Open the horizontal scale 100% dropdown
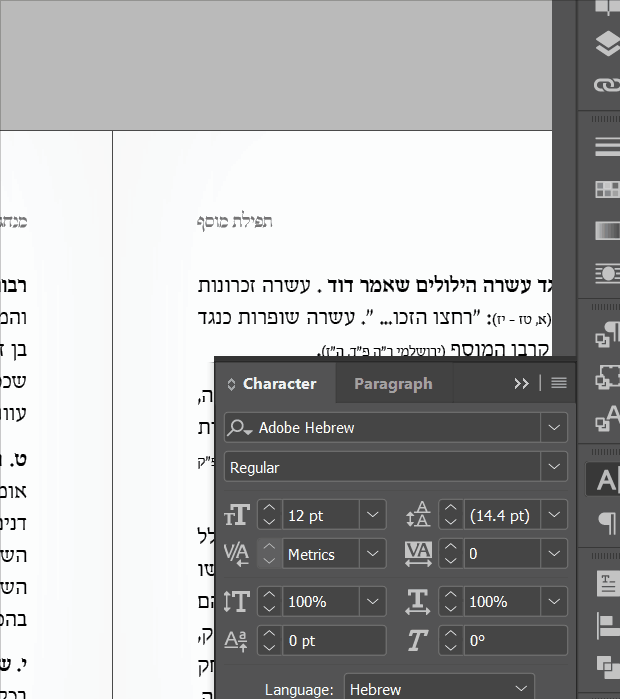Image resolution: width=620 pixels, height=699 pixels. [x=554, y=601]
